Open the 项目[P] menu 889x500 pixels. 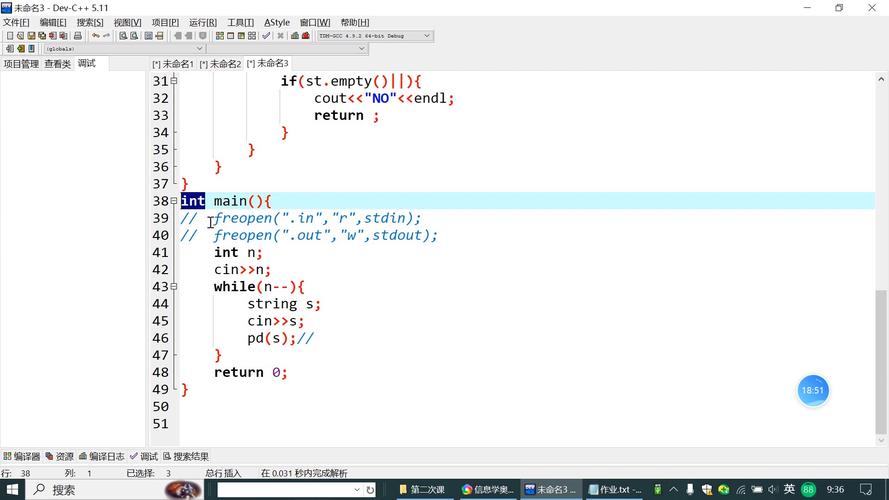coord(165,22)
